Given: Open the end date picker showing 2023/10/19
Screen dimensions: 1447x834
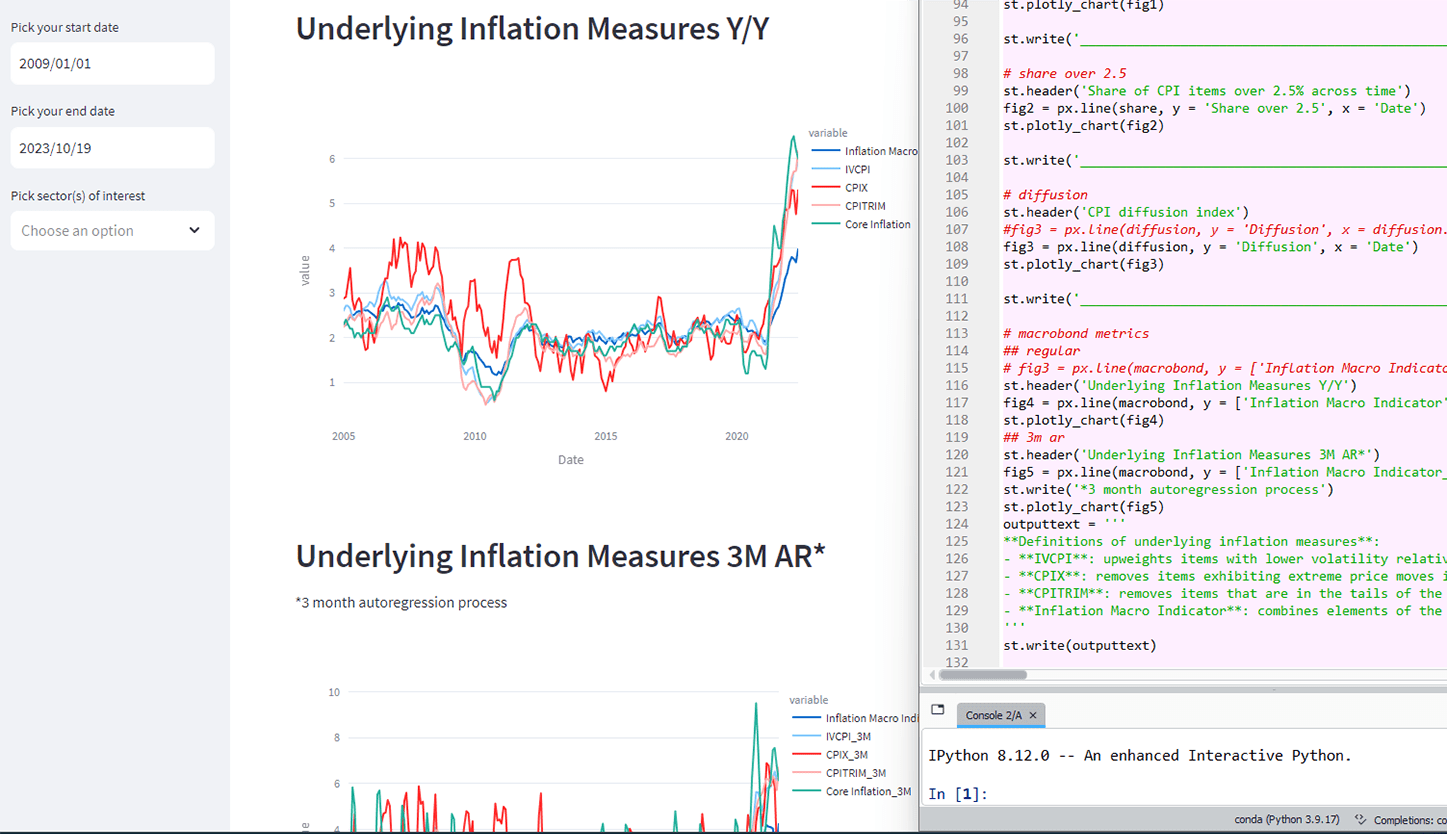Looking at the screenshot, I should point(112,147).
